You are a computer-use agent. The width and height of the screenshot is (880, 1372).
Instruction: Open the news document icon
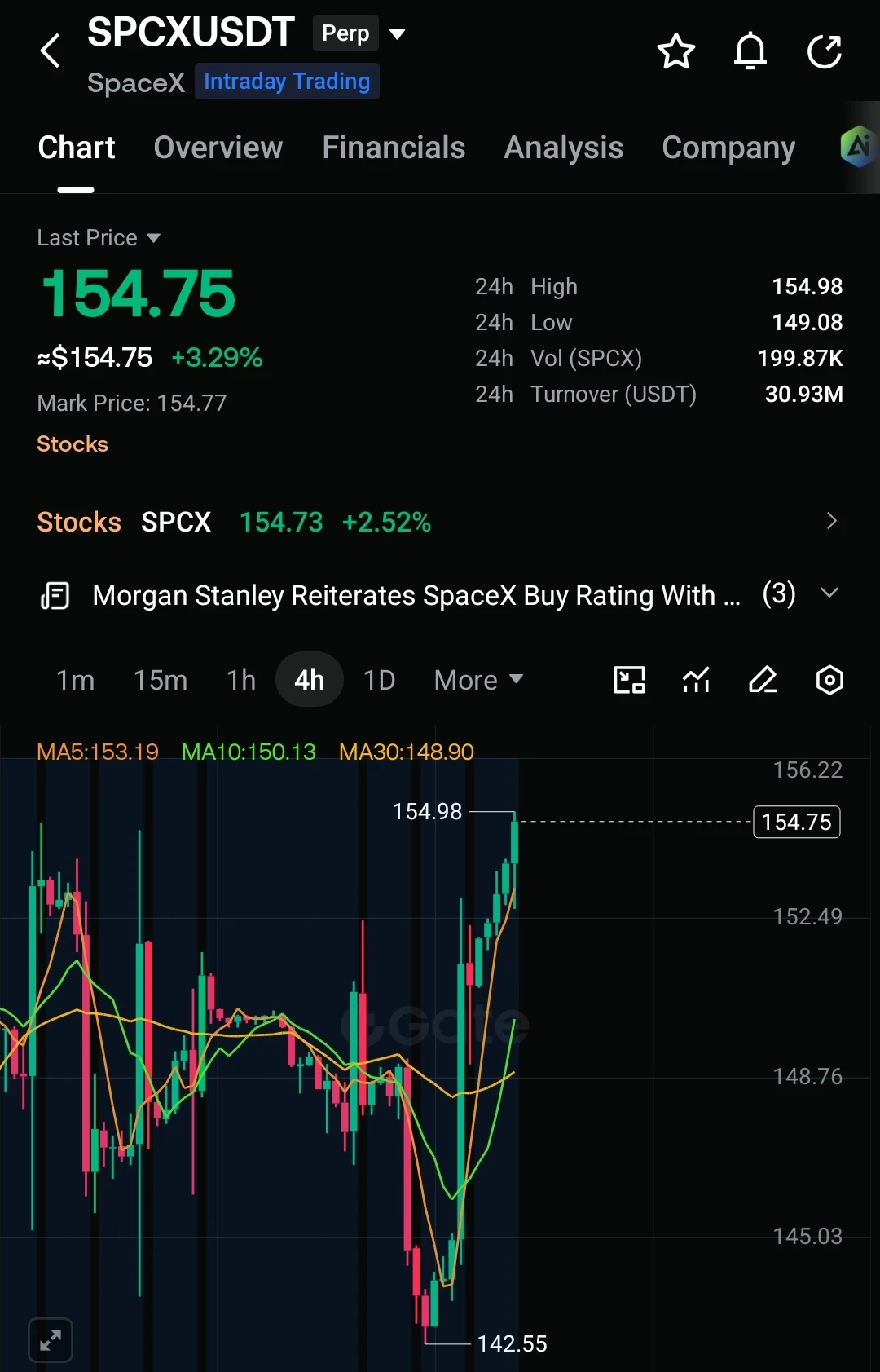click(55, 596)
